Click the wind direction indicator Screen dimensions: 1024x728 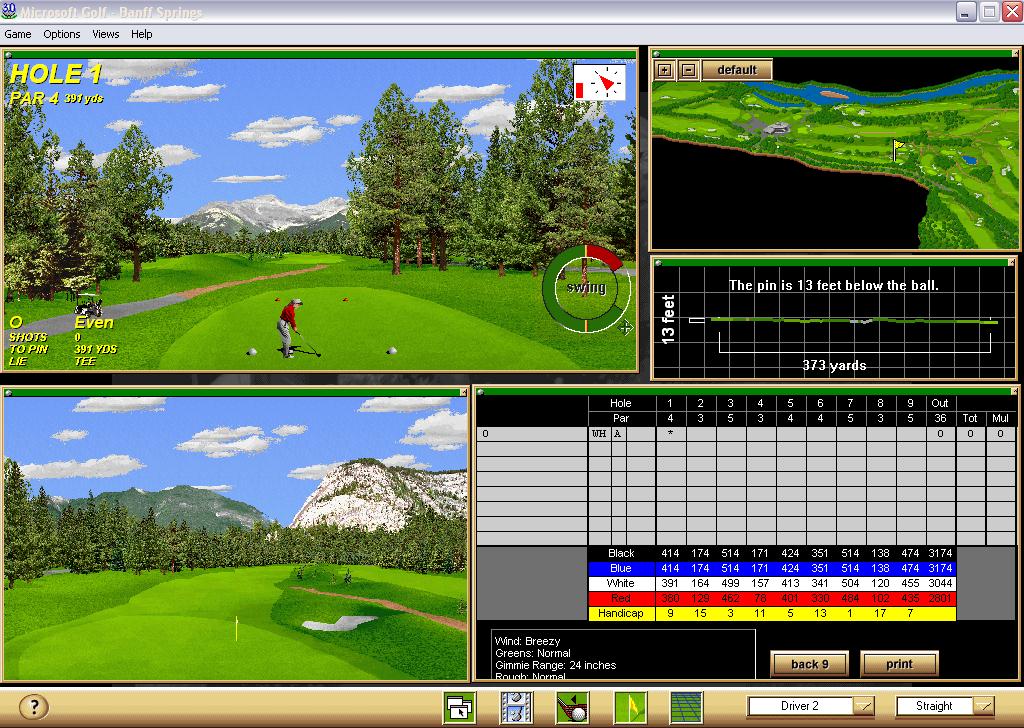click(600, 82)
